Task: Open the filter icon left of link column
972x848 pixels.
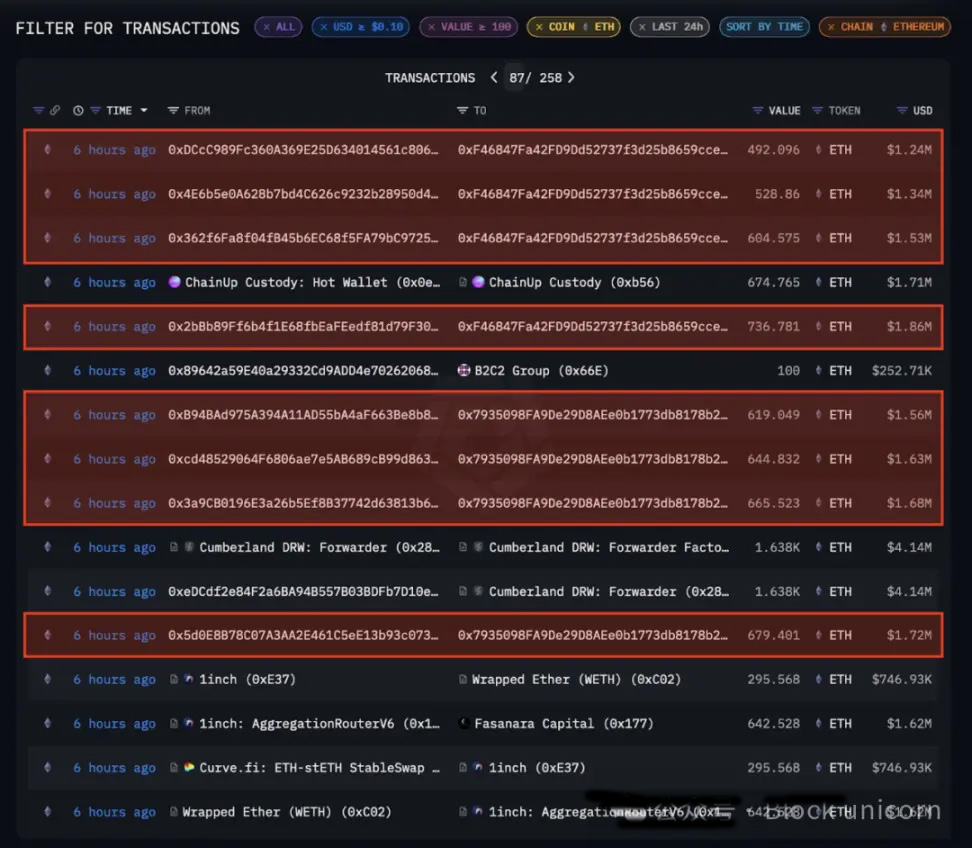Action: pos(38,110)
